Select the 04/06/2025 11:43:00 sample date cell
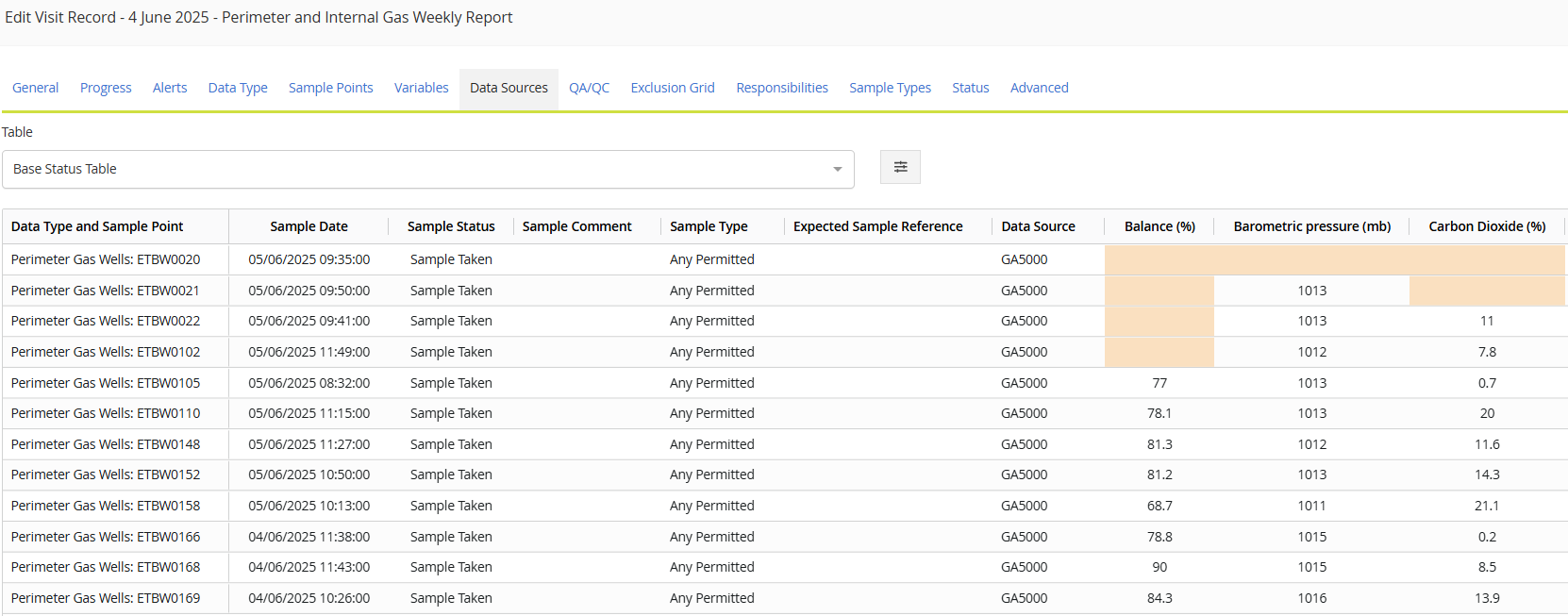Viewport: 1568px width, 616px height. click(x=309, y=567)
